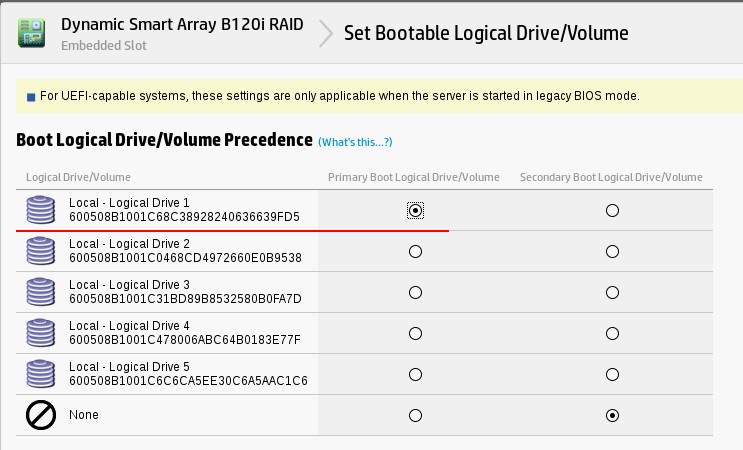Set Logical Drive 1 as secondary boot
Image resolution: width=743 pixels, height=450 pixels.
(x=612, y=211)
